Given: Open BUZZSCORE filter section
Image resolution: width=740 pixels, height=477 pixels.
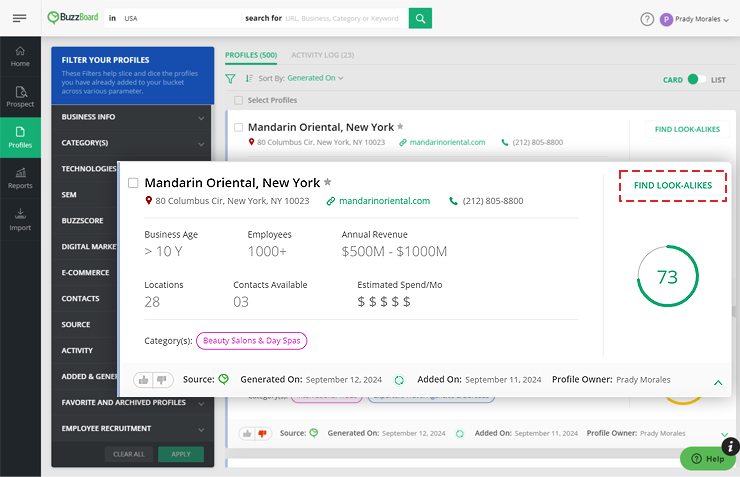Looking at the screenshot, I should [x=82, y=221].
